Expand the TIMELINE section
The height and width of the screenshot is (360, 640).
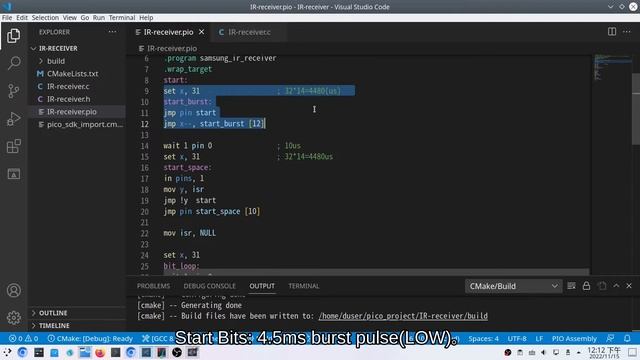click(77, 325)
